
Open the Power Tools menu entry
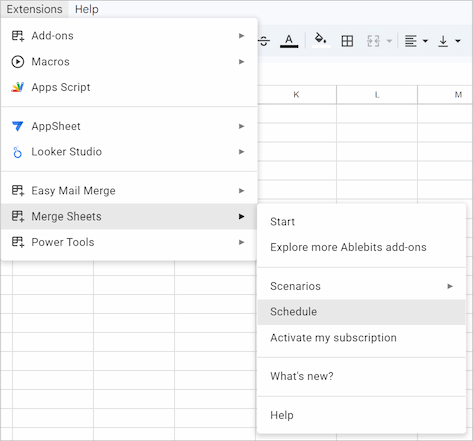tap(129, 242)
